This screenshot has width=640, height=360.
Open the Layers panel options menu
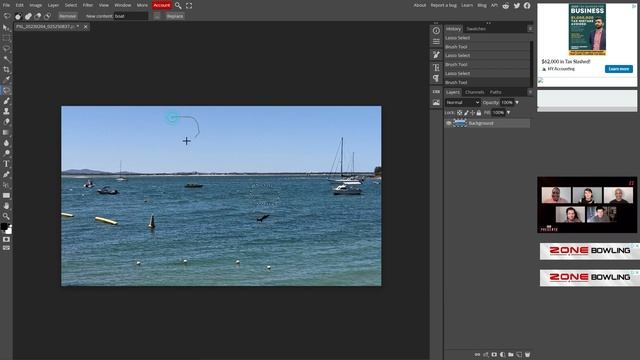pyautogui.click(x=530, y=92)
